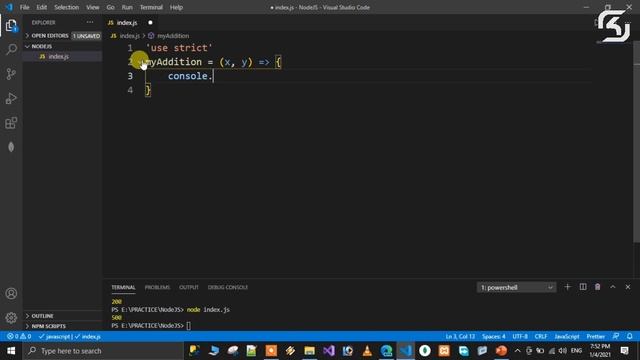Click index.js in the breadcrumb
Image resolution: width=640 pixels, height=360 pixels.
129,36
